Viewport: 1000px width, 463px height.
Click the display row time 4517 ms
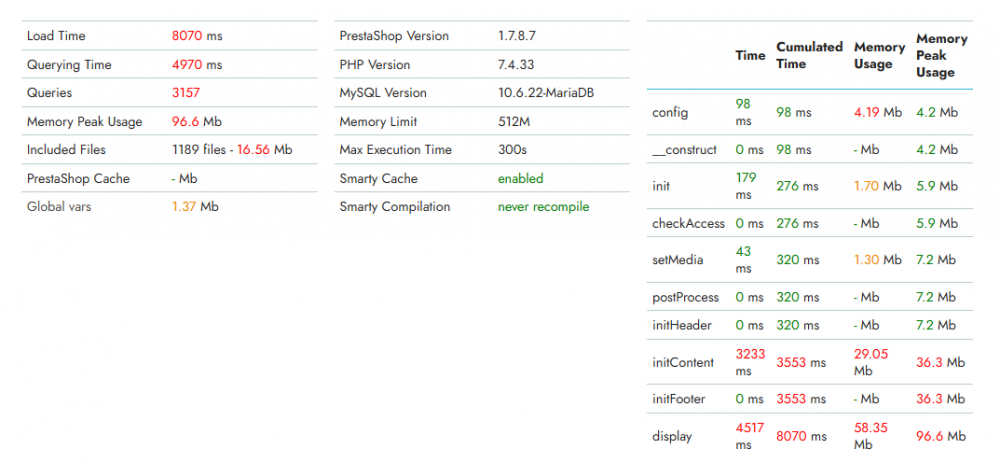[750, 436]
